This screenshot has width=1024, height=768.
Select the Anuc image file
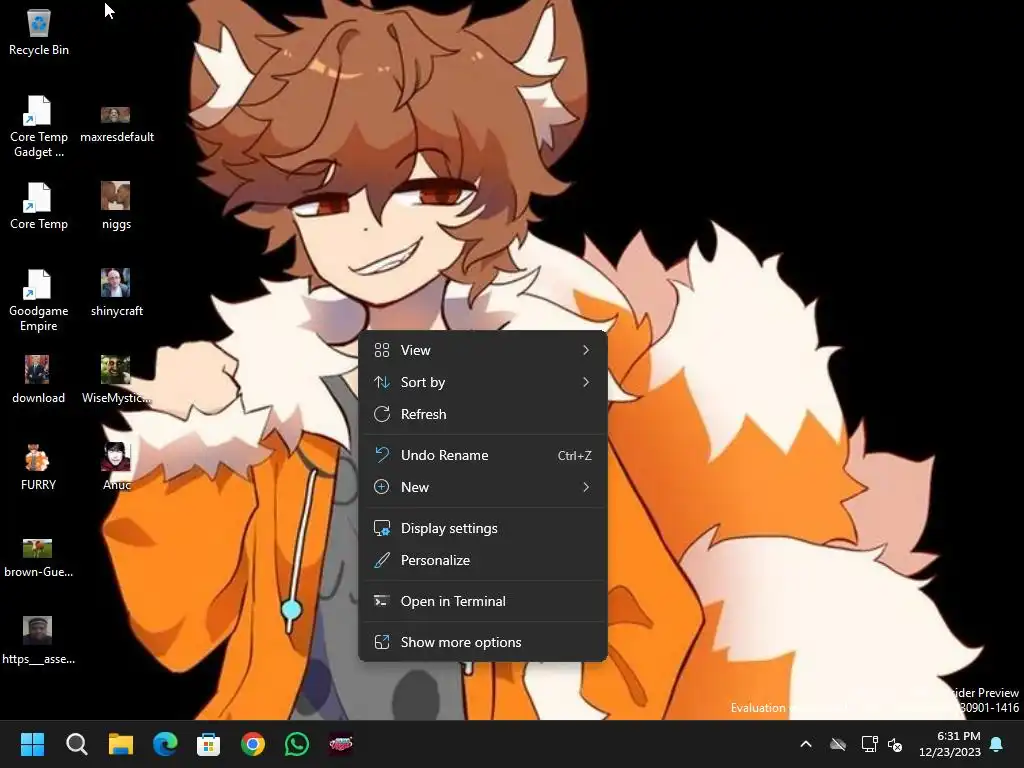116,467
